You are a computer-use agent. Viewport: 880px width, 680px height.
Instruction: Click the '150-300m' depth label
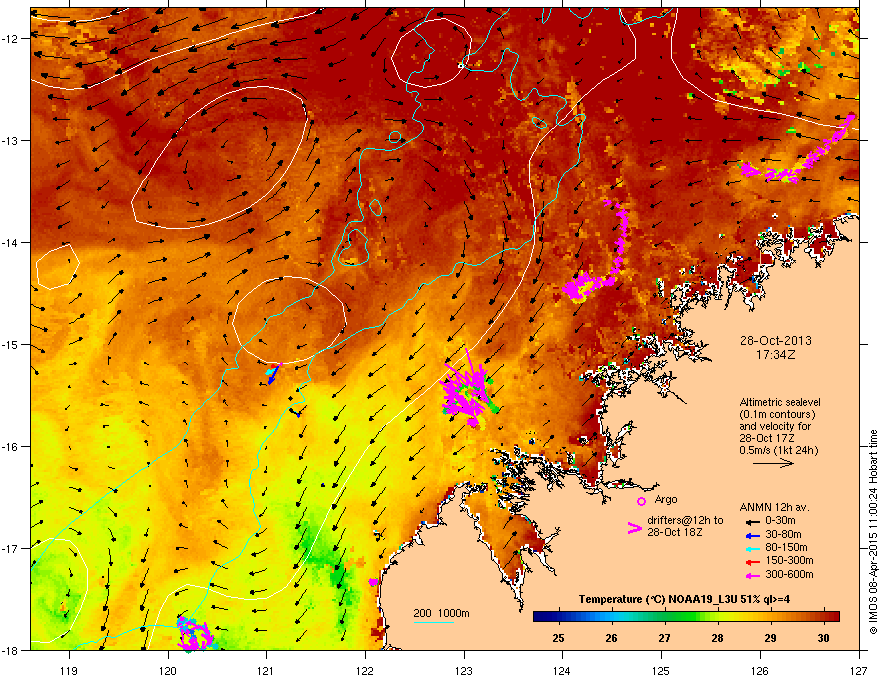click(789, 560)
